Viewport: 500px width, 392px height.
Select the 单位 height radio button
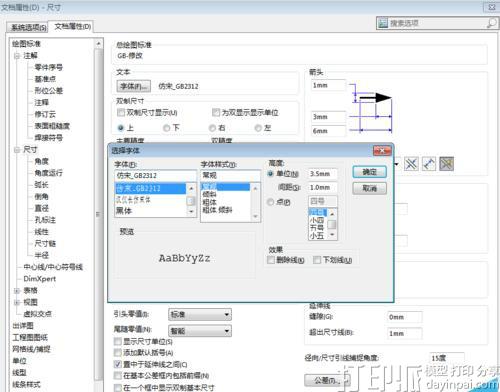[x=271, y=174]
